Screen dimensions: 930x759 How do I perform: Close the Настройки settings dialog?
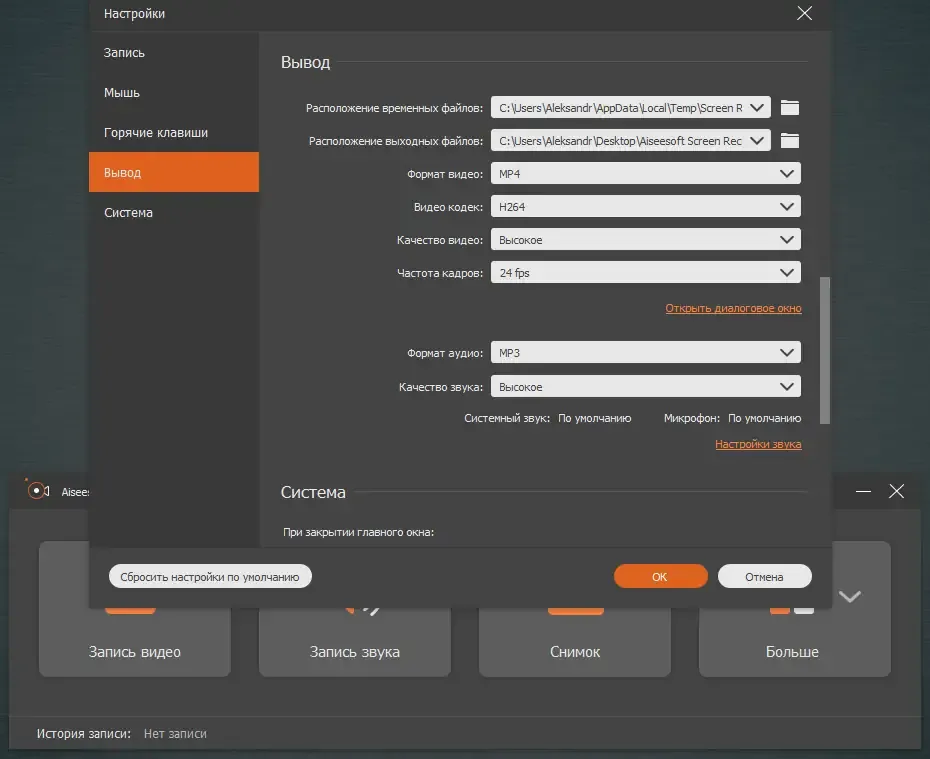(x=804, y=13)
